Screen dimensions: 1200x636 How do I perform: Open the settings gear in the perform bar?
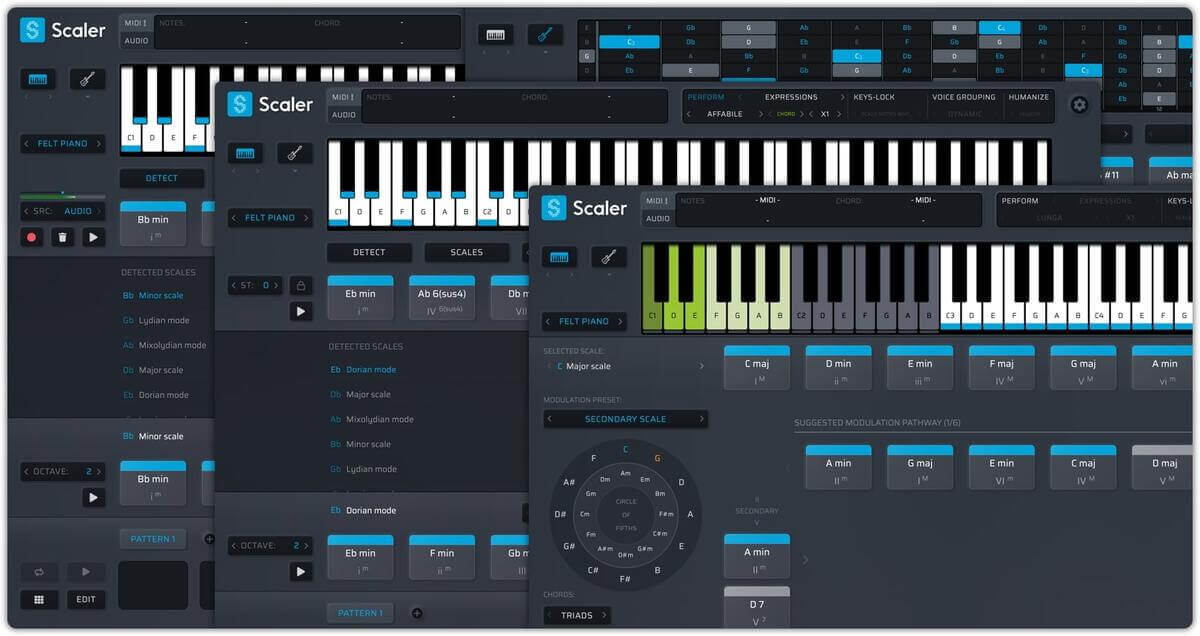(x=1079, y=104)
